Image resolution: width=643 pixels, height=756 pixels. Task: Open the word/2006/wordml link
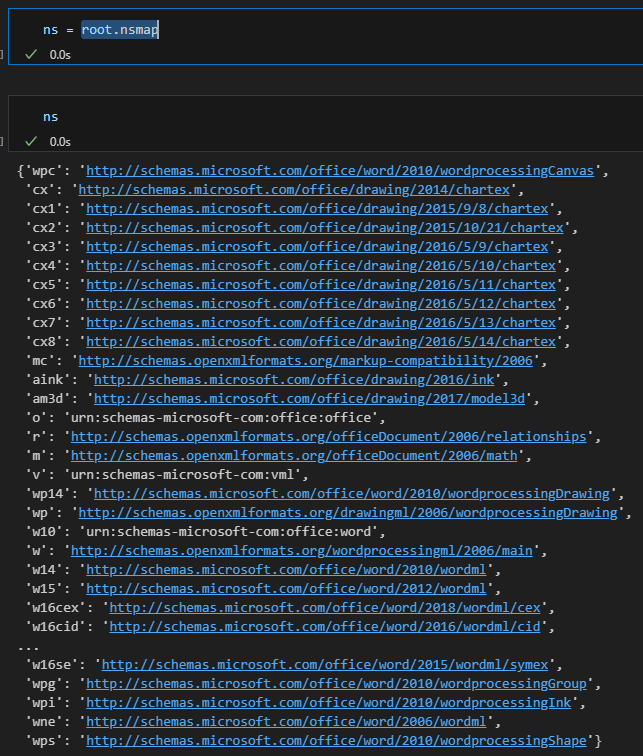point(286,721)
